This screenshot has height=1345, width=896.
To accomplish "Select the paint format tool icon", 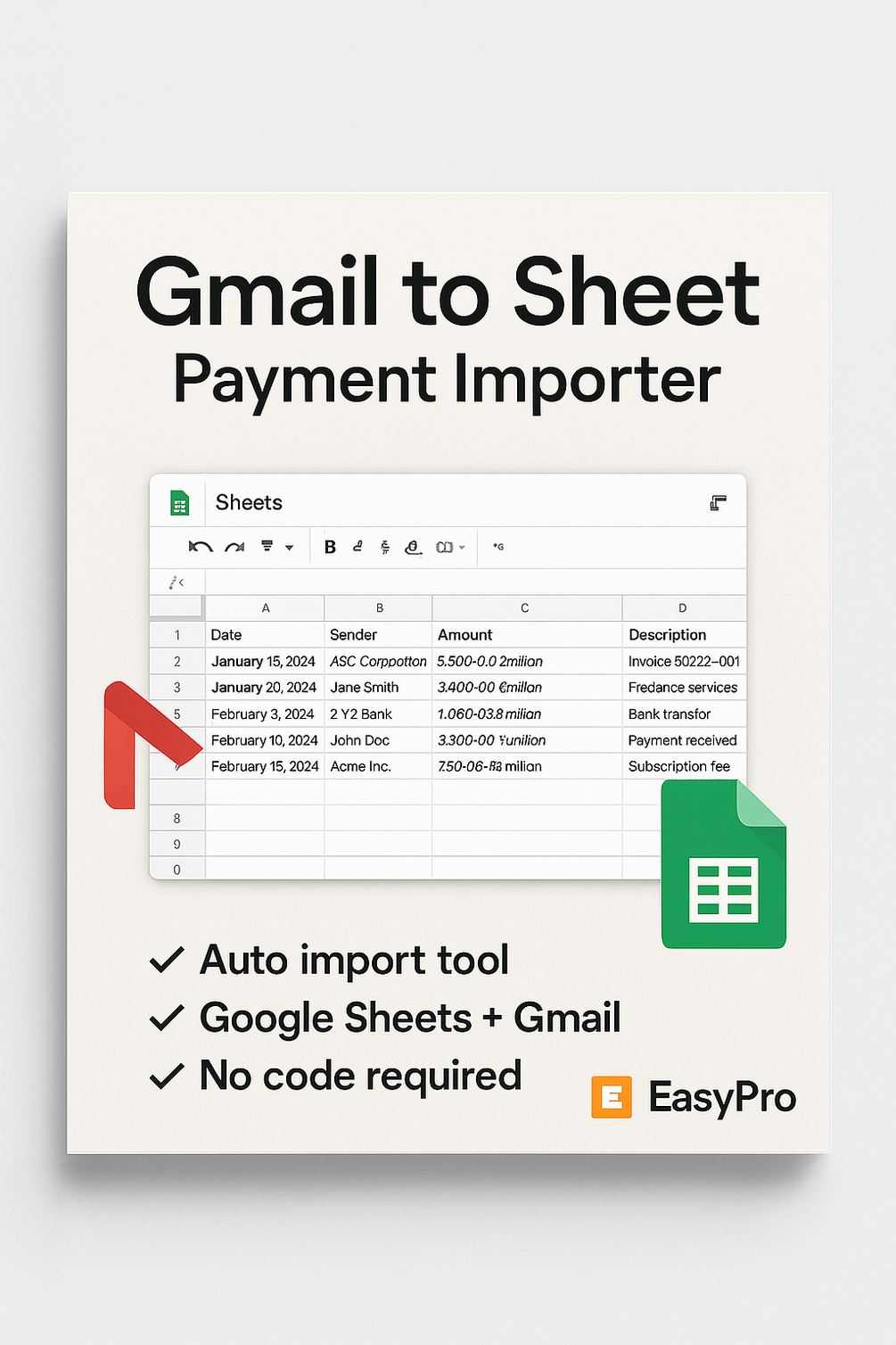I will pyautogui.click(x=267, y=547).
